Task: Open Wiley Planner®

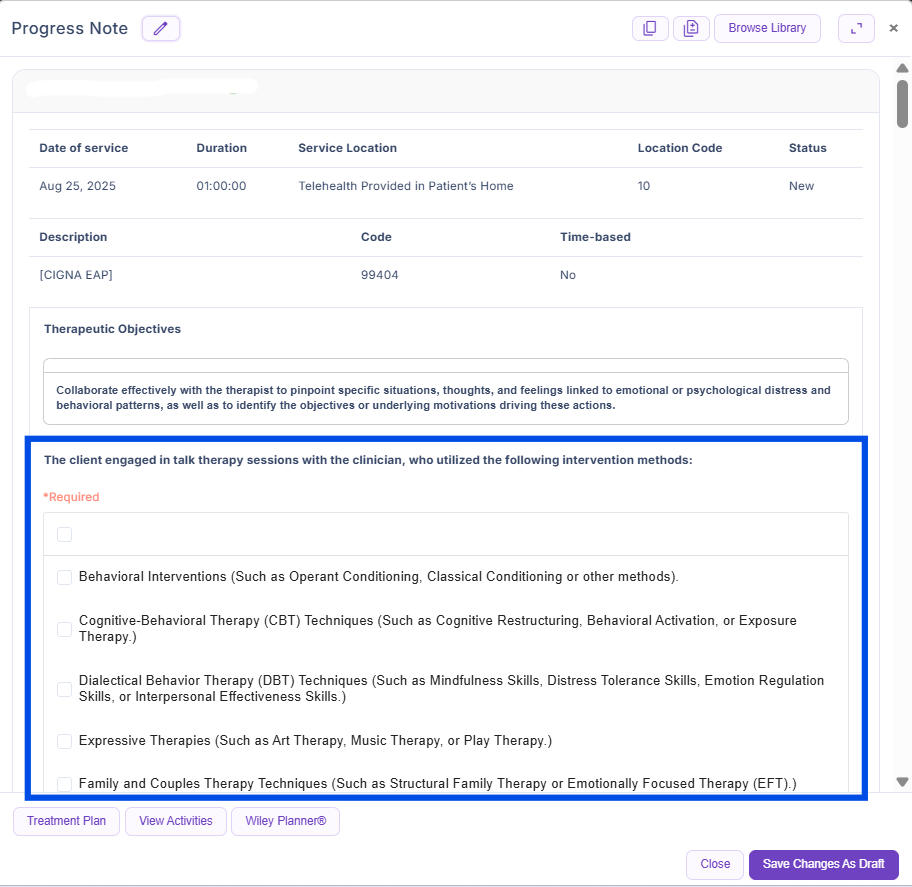Action: click(286, 821)
